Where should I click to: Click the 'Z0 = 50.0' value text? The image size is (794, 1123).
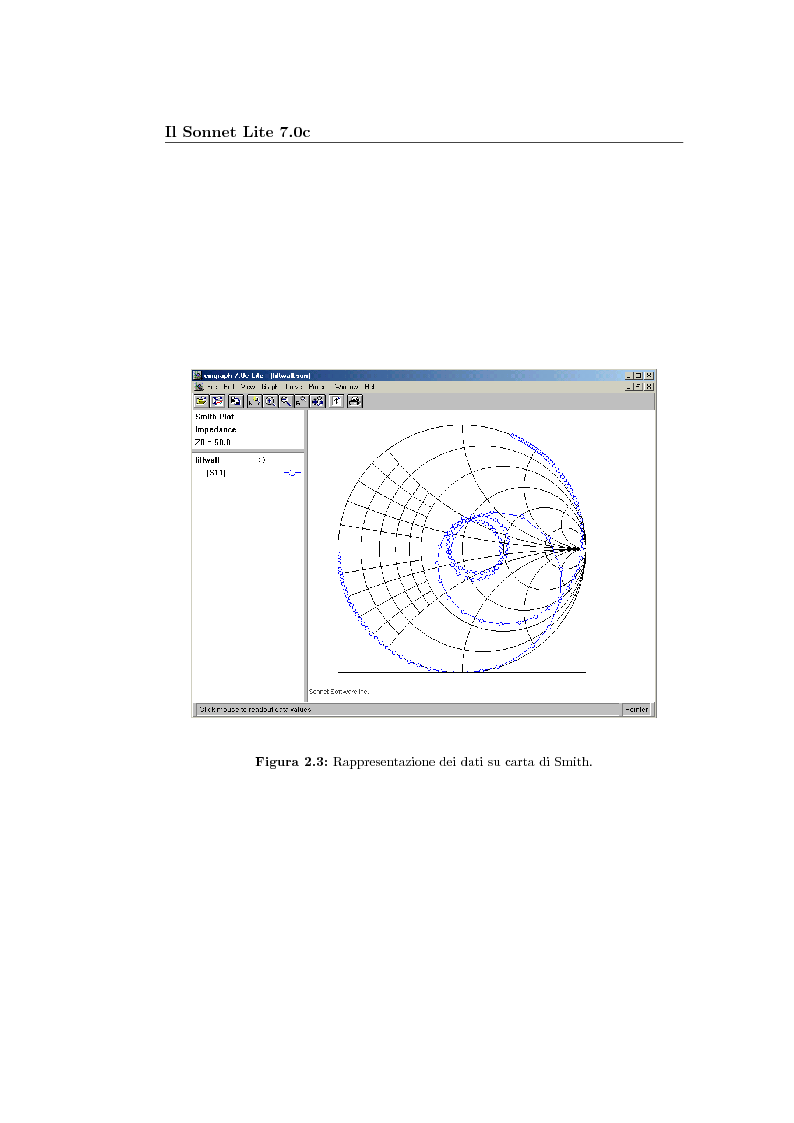click(x=213, y=442)
